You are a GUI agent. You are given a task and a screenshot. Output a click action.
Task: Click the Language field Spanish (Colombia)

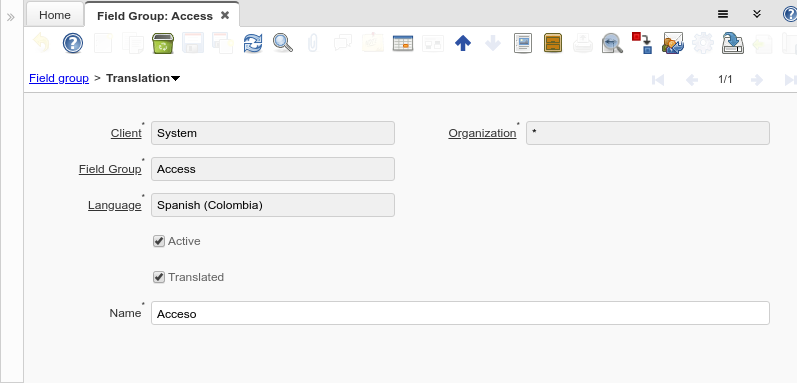273,205
